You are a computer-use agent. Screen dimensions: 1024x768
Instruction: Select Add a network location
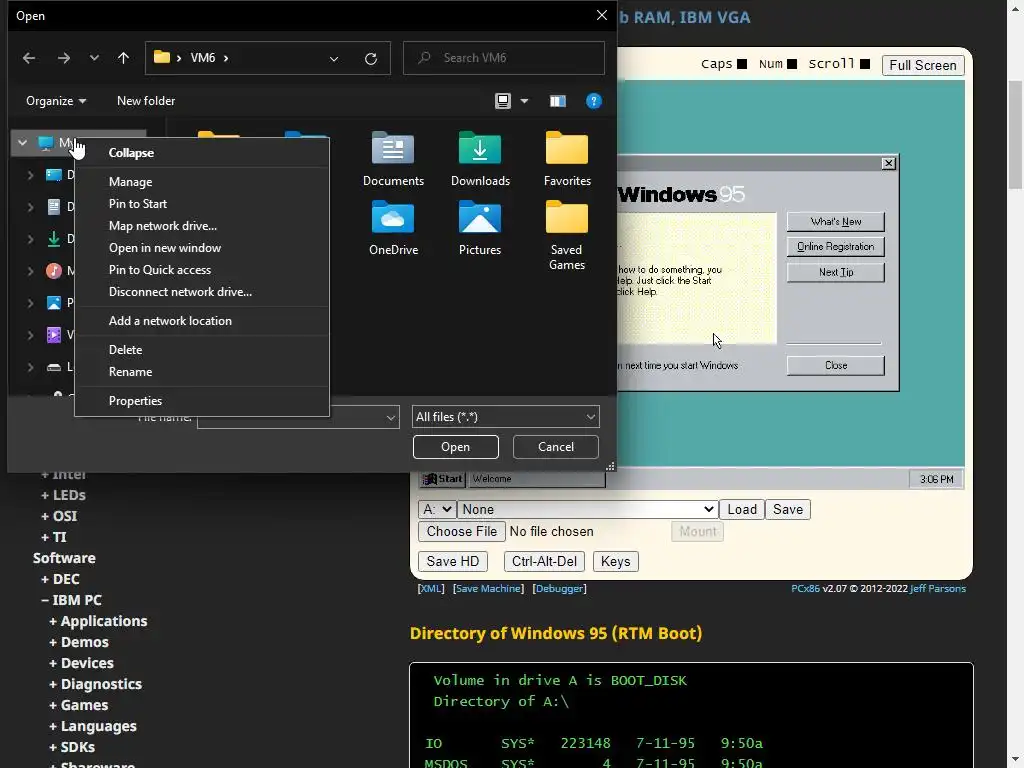[202, 321]
